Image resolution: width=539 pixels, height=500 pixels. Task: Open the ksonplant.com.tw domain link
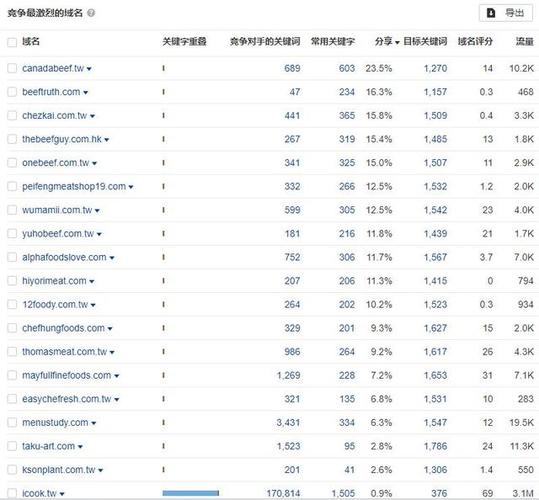click(59, 470)
